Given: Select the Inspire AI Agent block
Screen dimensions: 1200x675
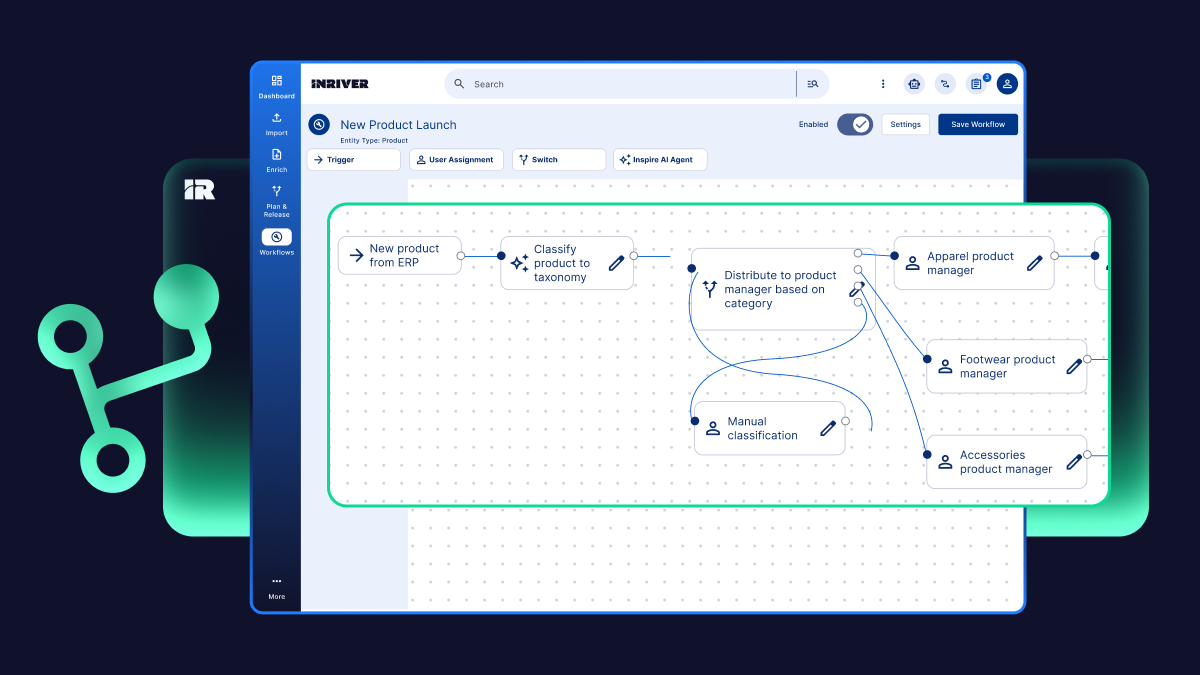Looking at the screenshot, I should [660, 159].
